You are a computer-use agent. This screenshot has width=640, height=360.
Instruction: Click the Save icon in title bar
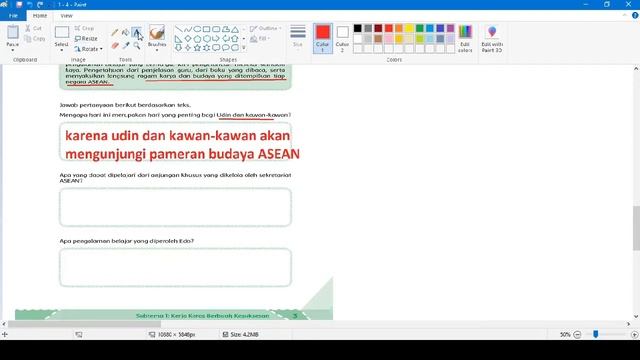point(19,4)
